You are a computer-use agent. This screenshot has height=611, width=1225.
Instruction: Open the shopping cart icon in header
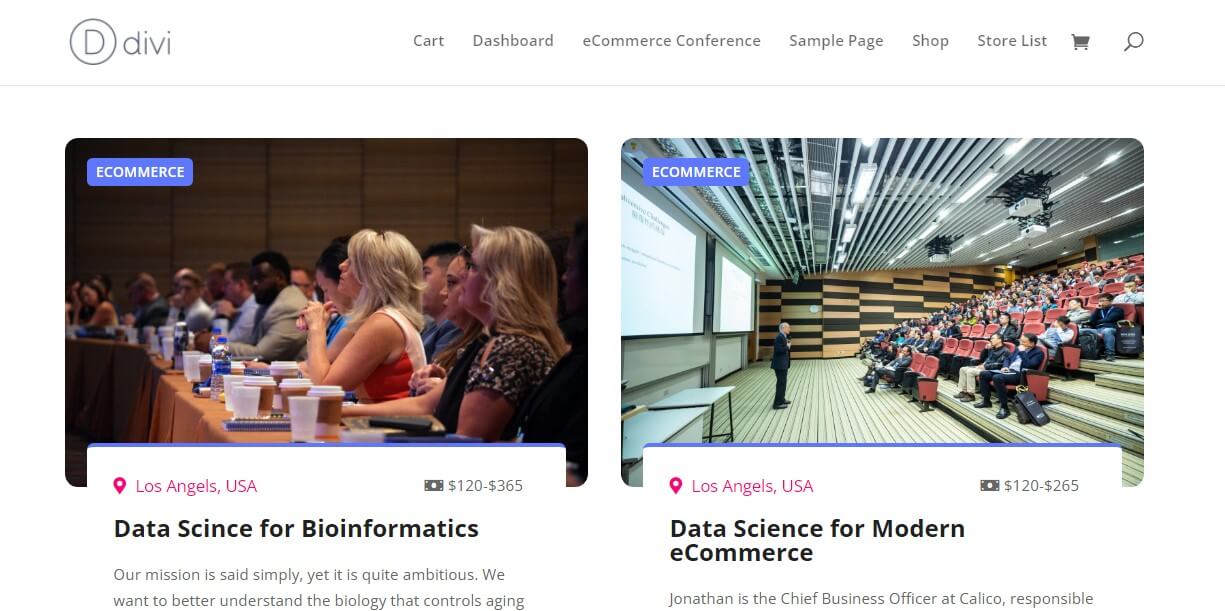pyautogui.click(x=1080, y=42)
